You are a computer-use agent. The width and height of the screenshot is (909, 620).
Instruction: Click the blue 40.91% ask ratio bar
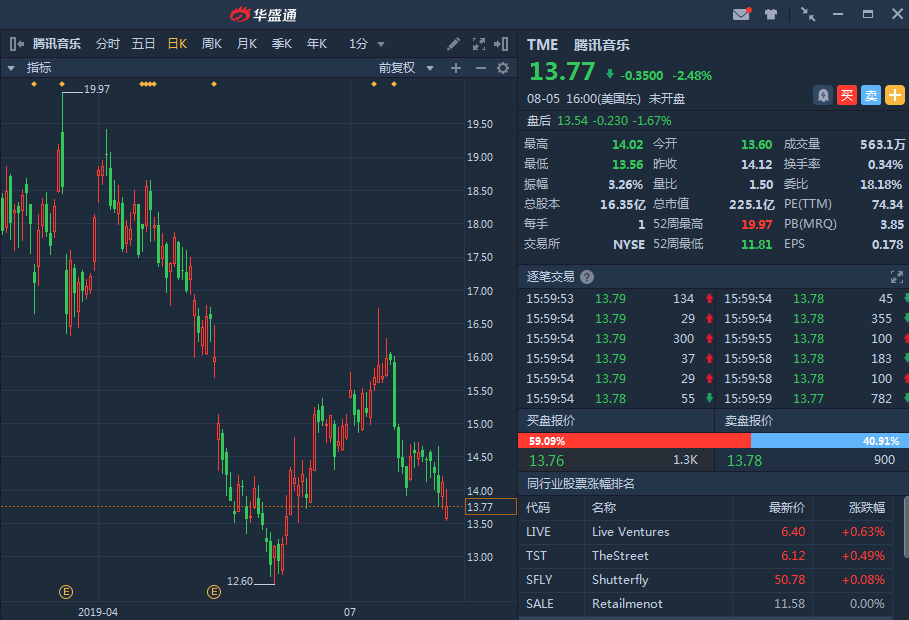830,441
